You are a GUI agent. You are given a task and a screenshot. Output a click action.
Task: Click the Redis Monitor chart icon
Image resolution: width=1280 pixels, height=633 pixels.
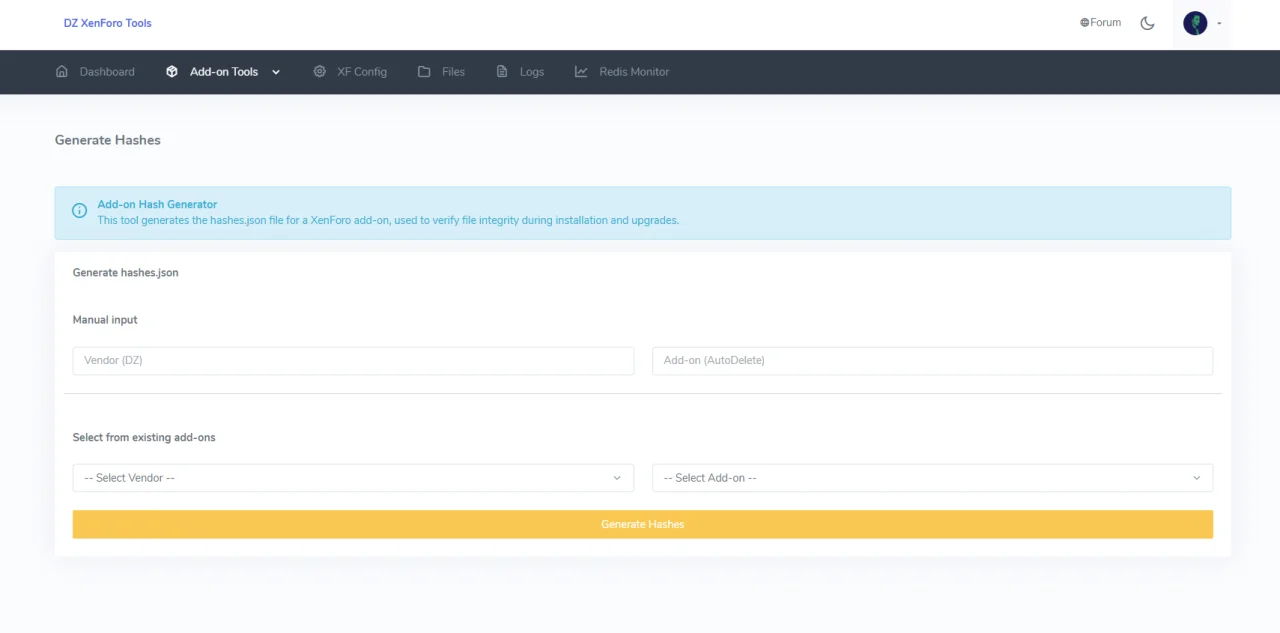click(x=581, y=72)
